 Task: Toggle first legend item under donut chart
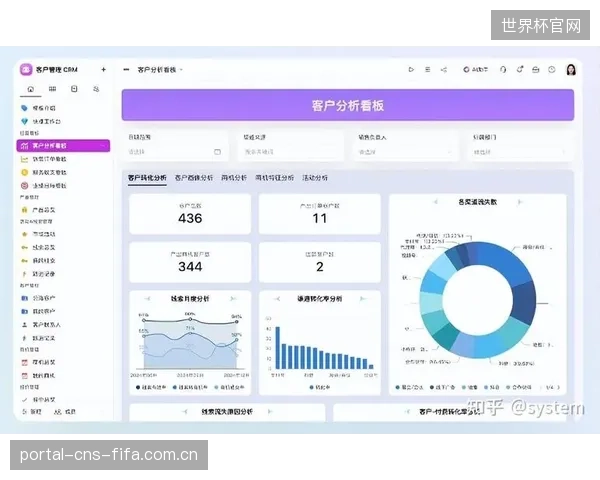[x=409, y=387]
